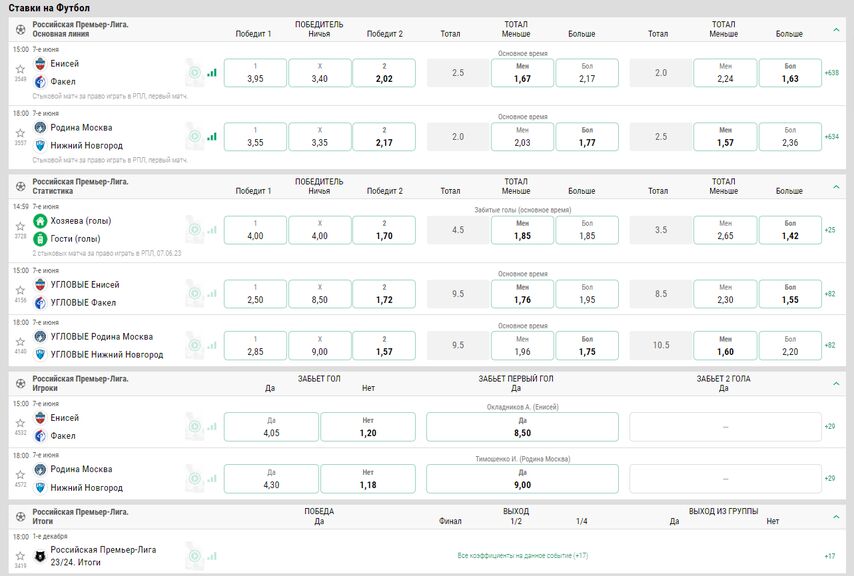Screen dimensions: 854x576
Task: Expand +82 markets for УГЛОВЫЕ Енисей
Action: [x=830, y=293]
